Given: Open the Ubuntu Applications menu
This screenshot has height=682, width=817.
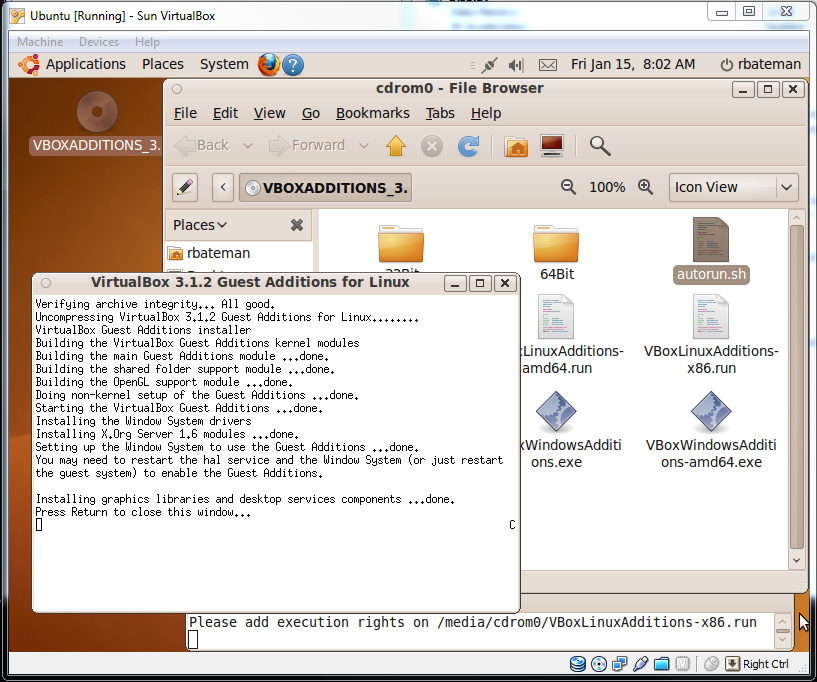Looking at the screenshot, I should point(72,65).
